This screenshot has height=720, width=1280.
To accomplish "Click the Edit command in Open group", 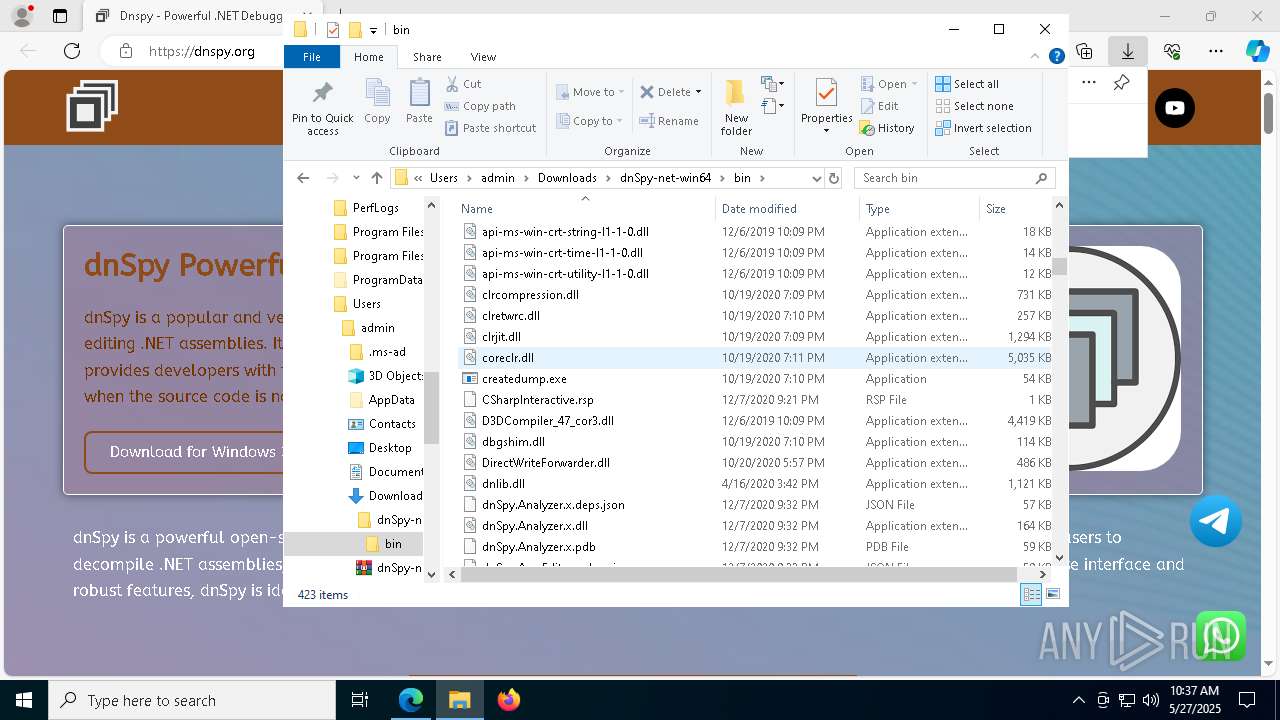I will click(879, 106).
